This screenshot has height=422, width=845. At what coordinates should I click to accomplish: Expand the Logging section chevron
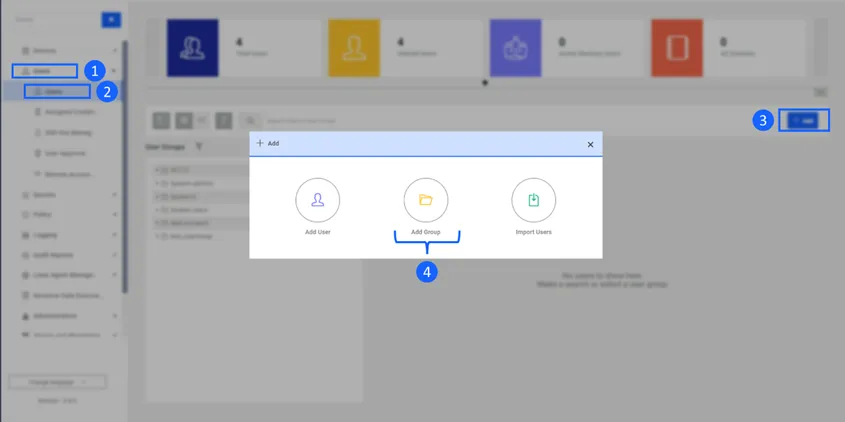(114, 235)
